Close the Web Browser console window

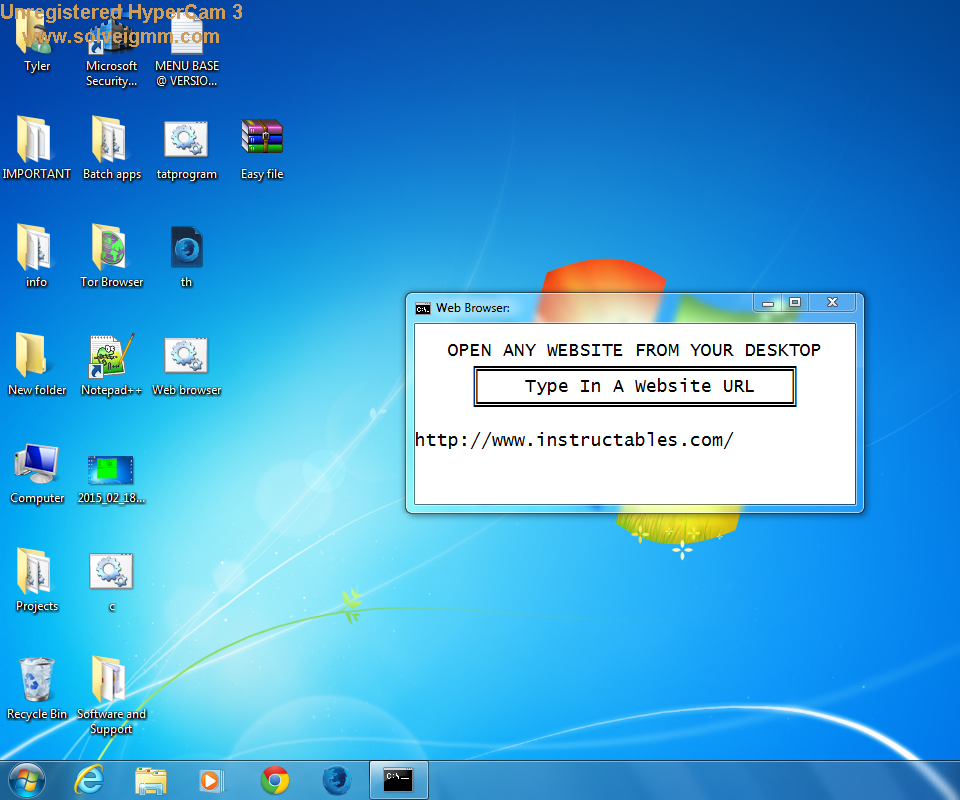pyautogui.click(x=832, y=302)
